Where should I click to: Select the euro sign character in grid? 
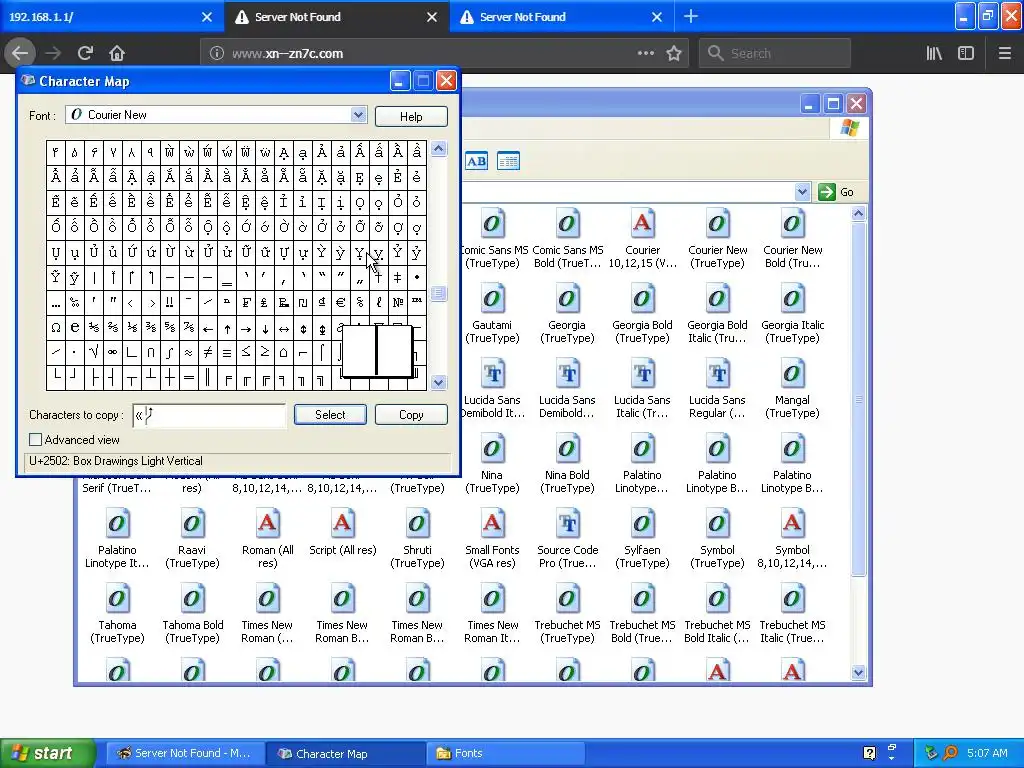point(340,302)
